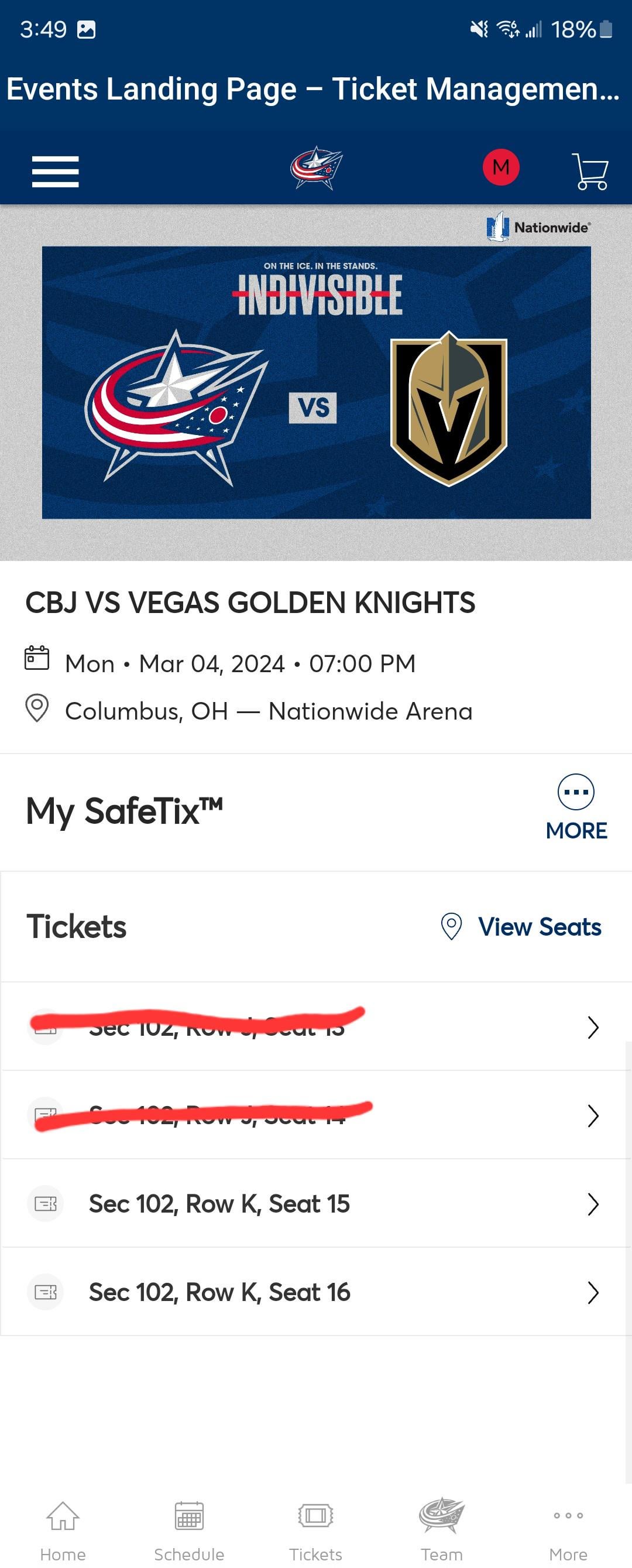Expand the Row K, Seat 16 ticket chevron

pyautogui.click(x=593, y=1292)
